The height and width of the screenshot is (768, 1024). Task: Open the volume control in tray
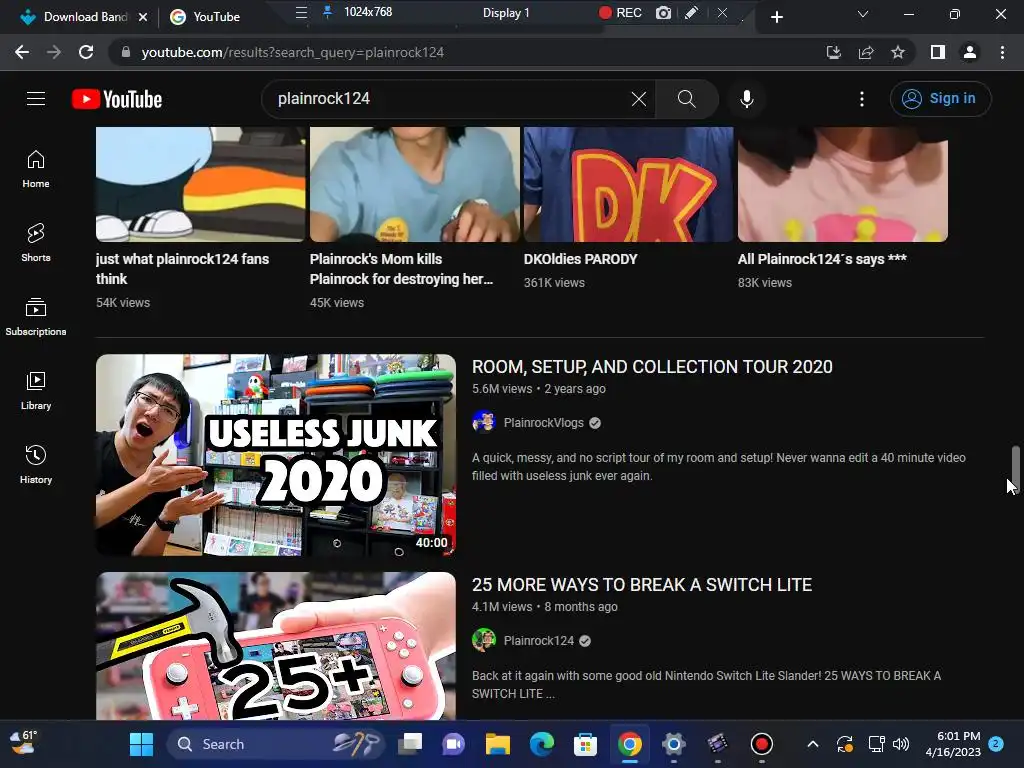point(901,744)
